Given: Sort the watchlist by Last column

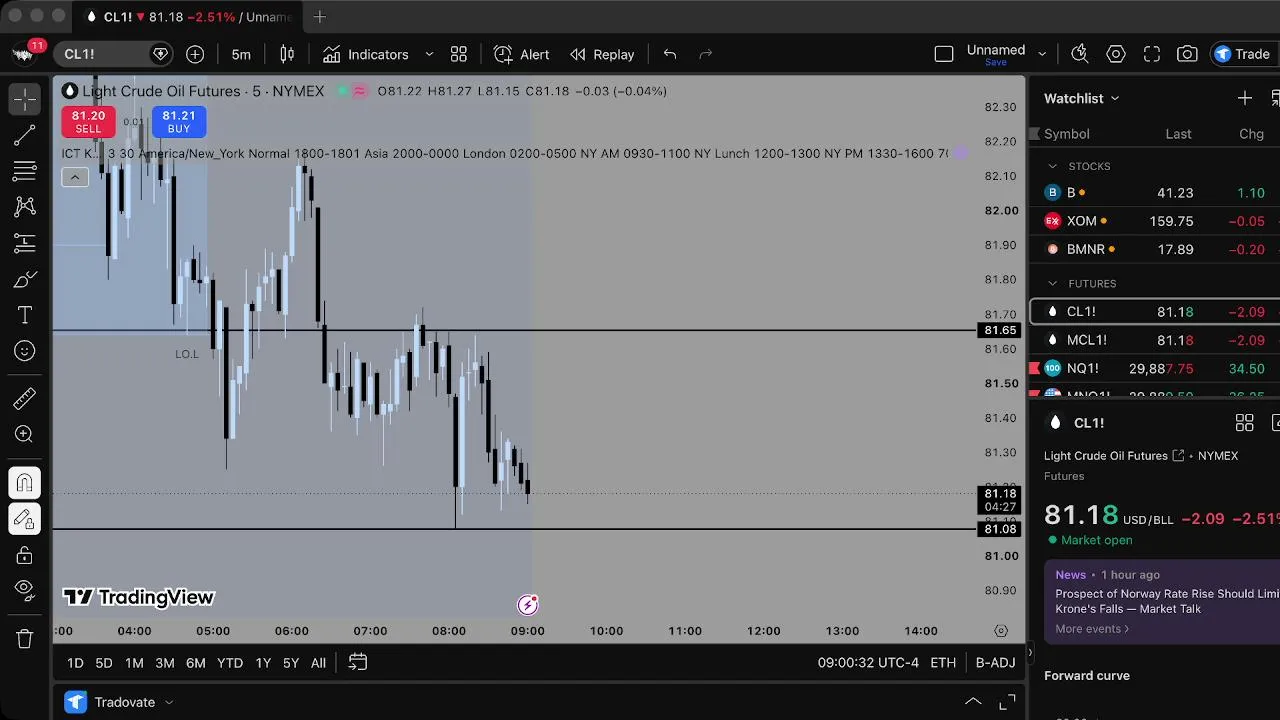Looking at the screenshot, I should [1178, 134].
